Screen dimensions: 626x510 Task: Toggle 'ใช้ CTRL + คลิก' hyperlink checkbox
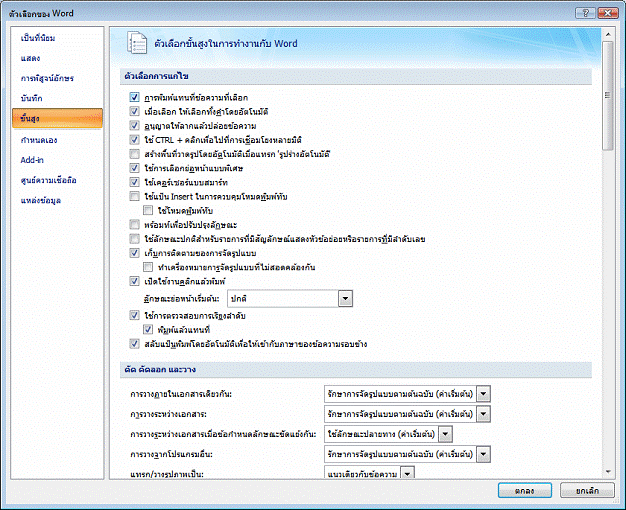tap(135, 139)
